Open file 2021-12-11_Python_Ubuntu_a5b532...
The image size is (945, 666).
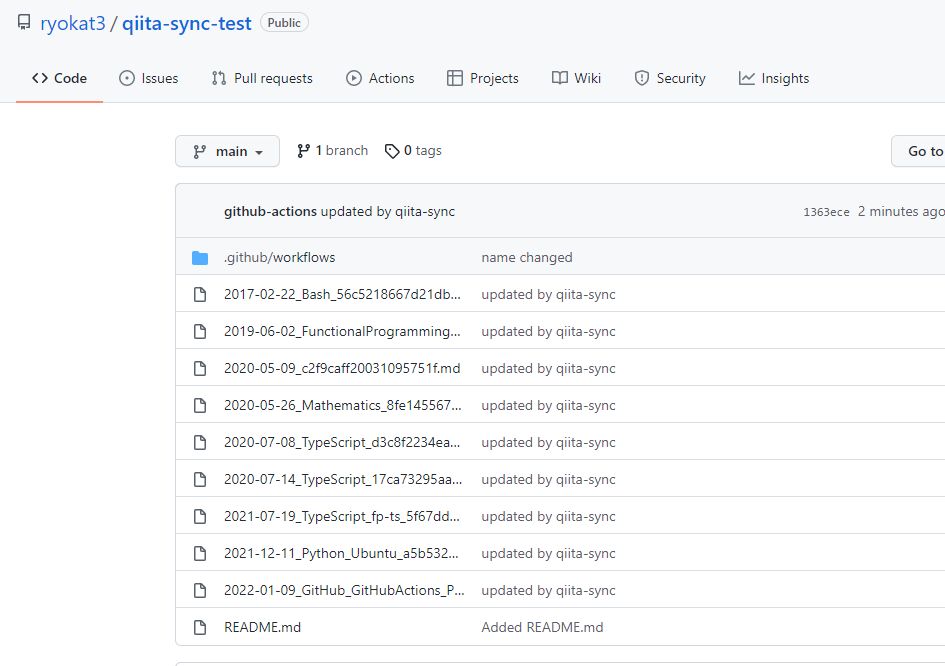[342, 553]
